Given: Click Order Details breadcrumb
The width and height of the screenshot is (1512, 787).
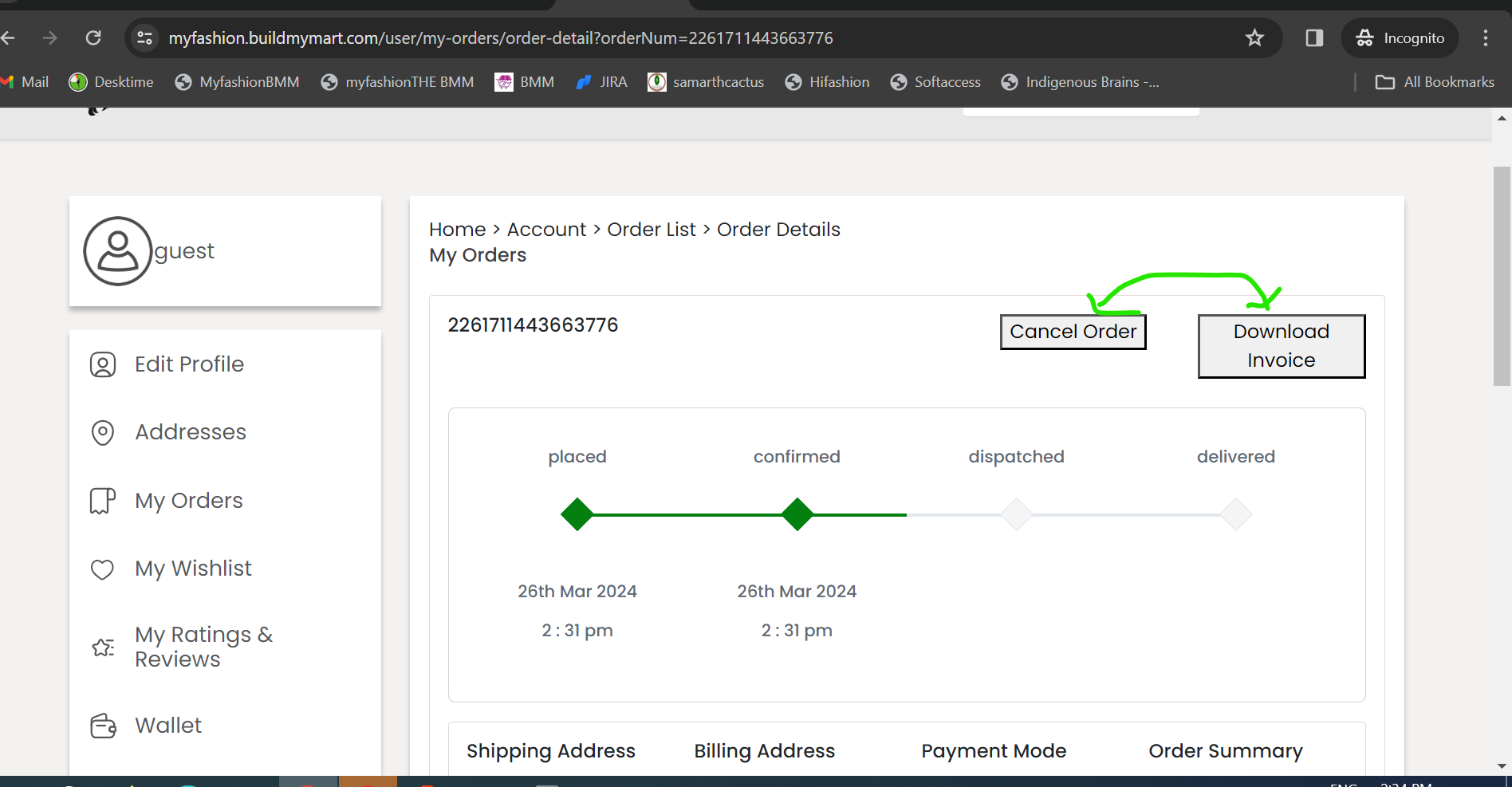Looking at the screenshot, I should coord(778,230).
